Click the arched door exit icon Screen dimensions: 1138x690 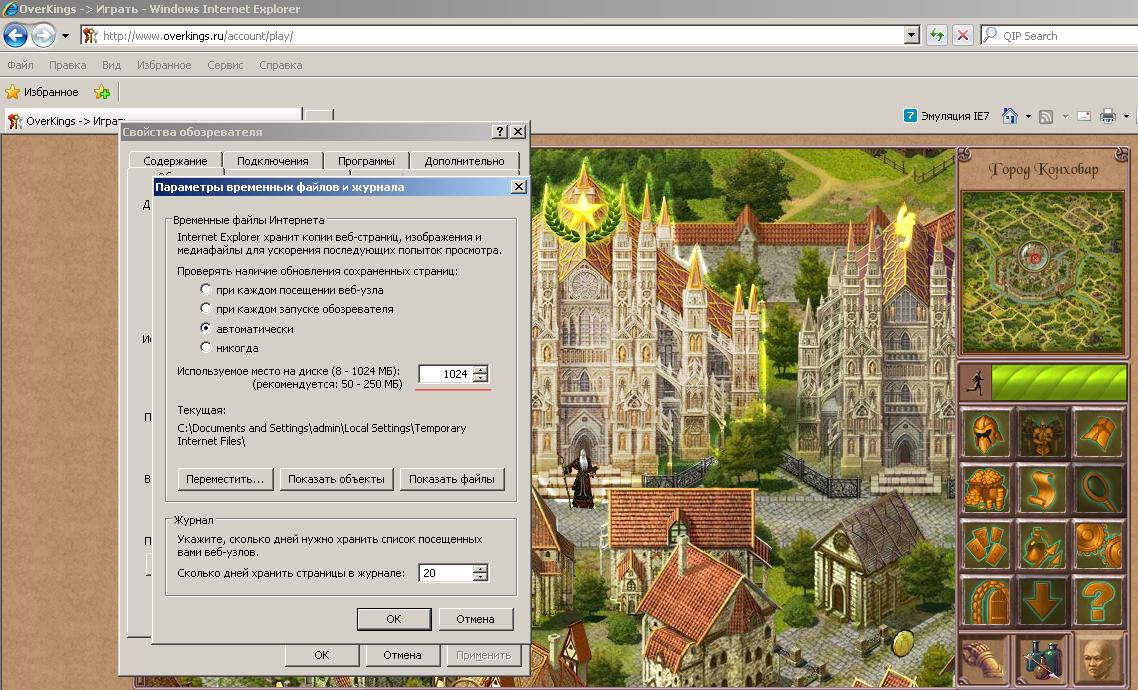[986, 601]
